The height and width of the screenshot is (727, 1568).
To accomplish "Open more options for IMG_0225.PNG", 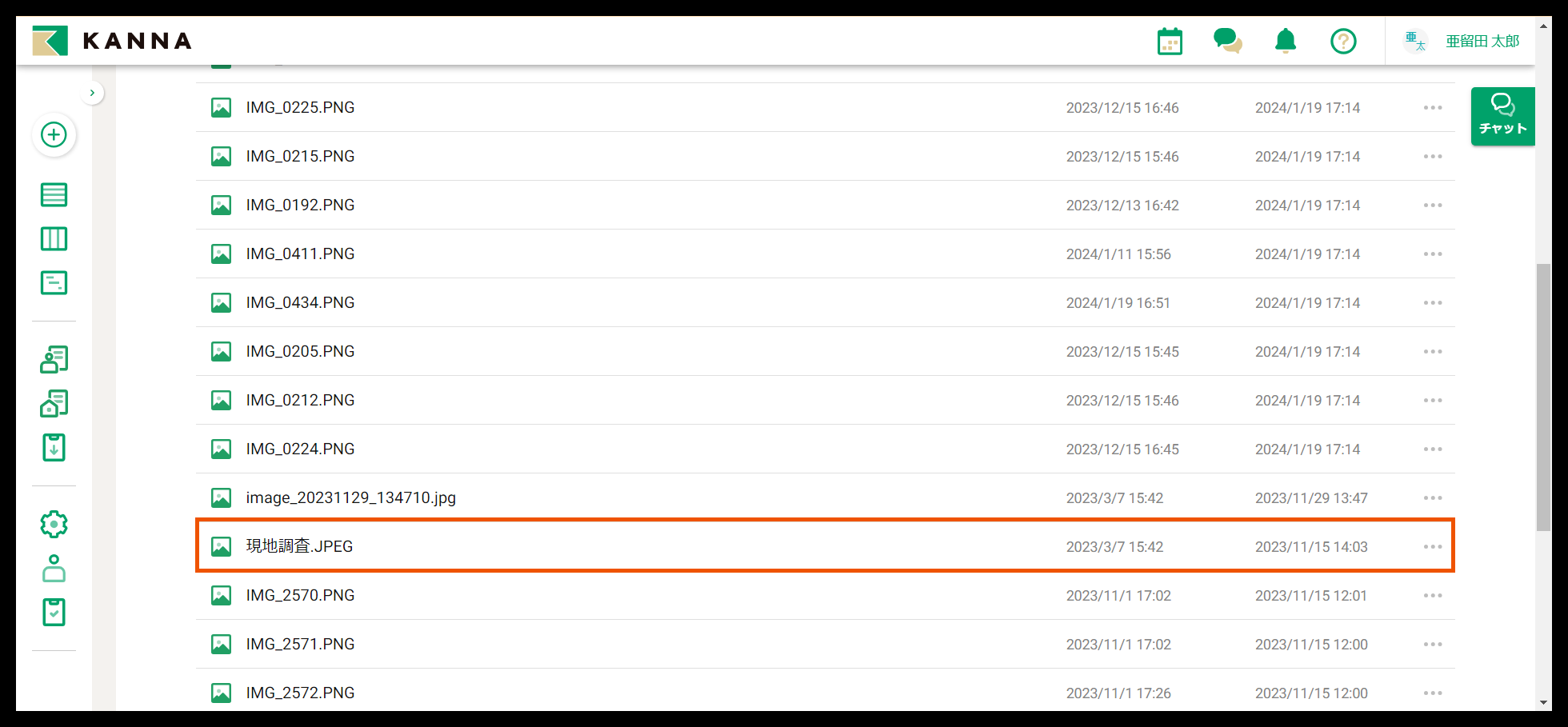I will coord(1433,108).
